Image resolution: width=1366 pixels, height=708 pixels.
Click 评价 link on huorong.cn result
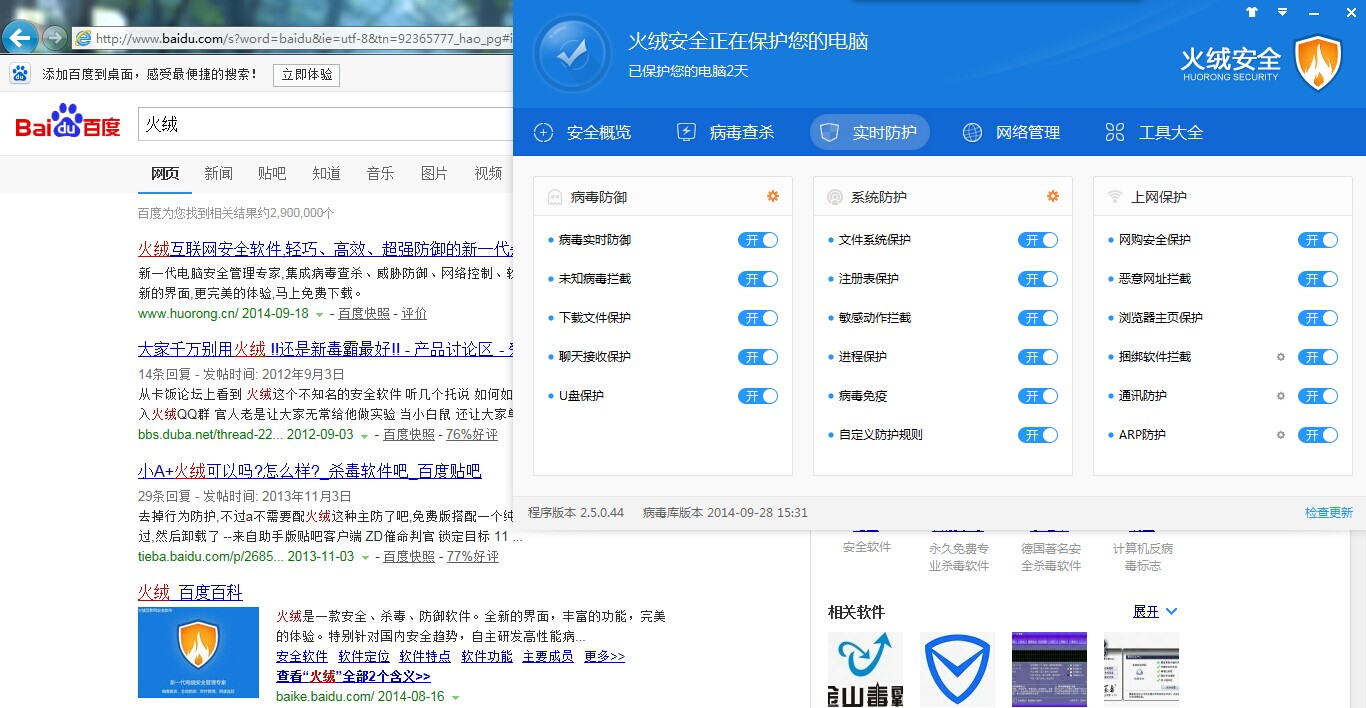[414, 314]
